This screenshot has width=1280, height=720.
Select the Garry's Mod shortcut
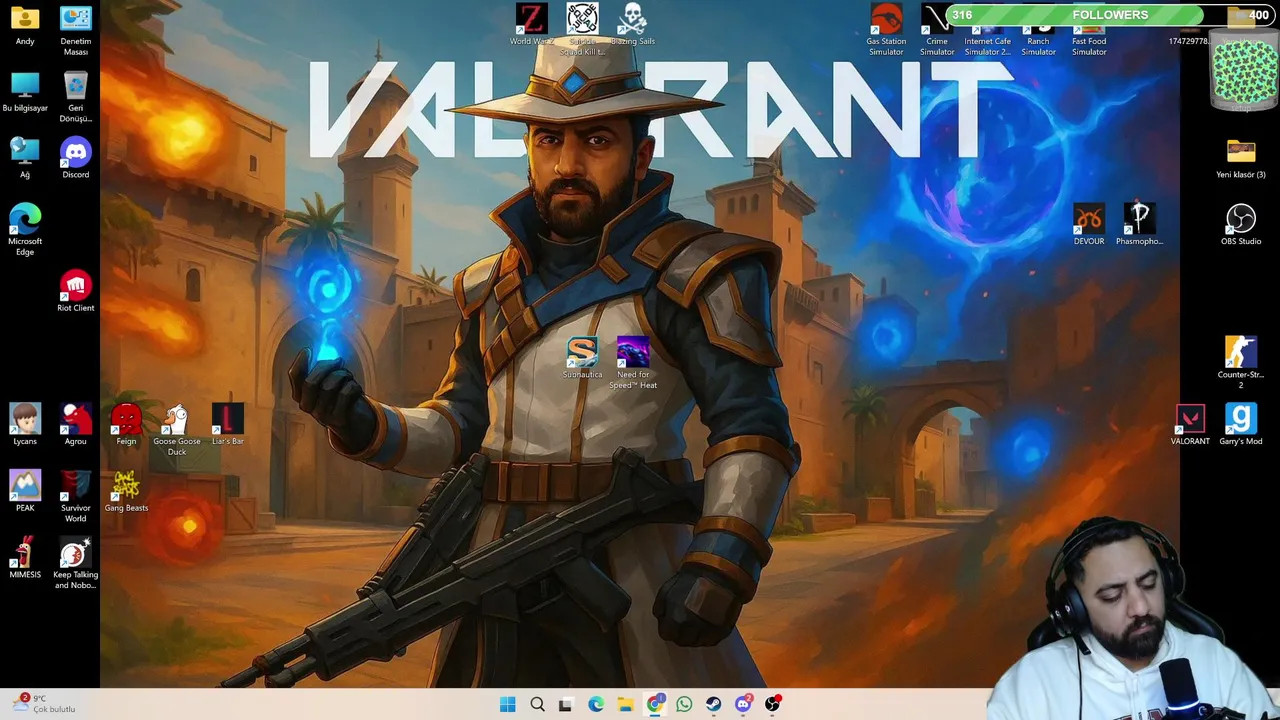pos(1241,425)
